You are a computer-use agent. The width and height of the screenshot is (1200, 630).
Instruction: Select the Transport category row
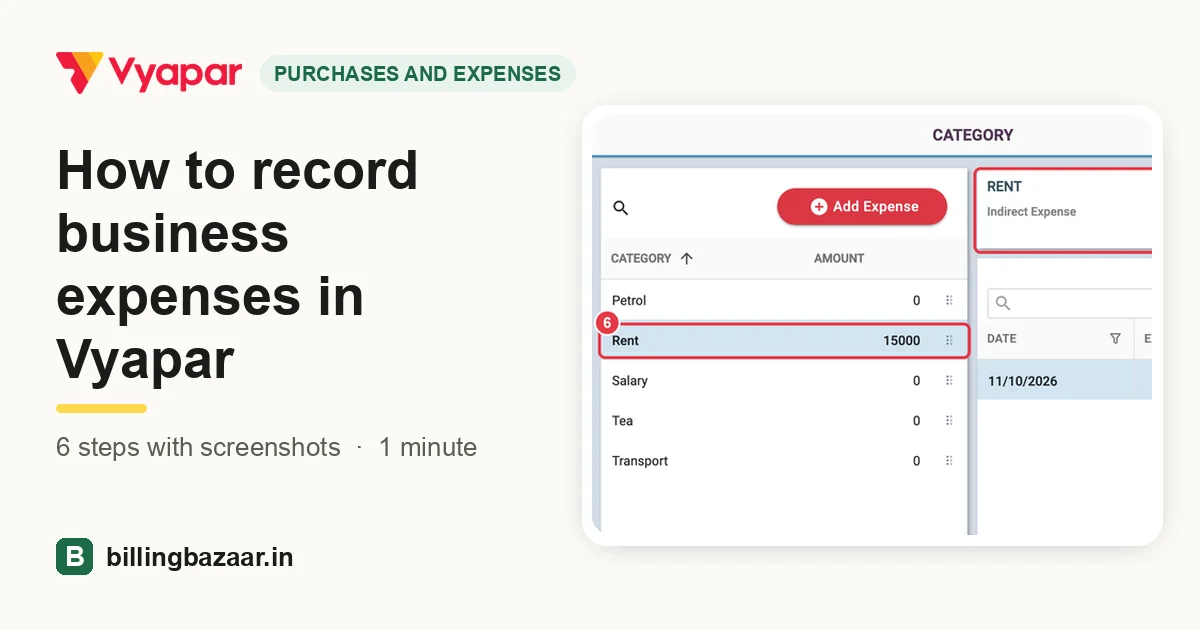coord(783,461)
